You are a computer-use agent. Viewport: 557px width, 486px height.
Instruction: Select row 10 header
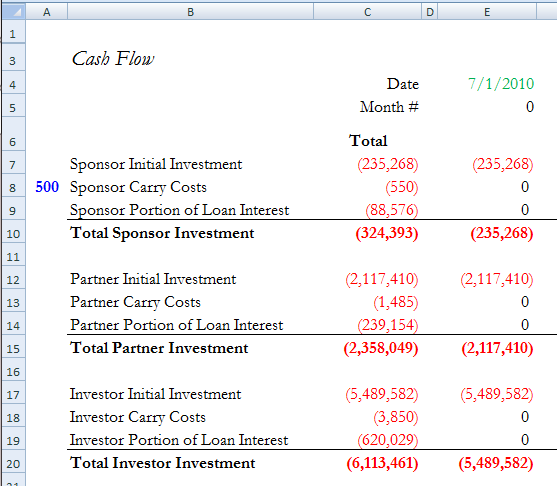(x=13, y=234)
